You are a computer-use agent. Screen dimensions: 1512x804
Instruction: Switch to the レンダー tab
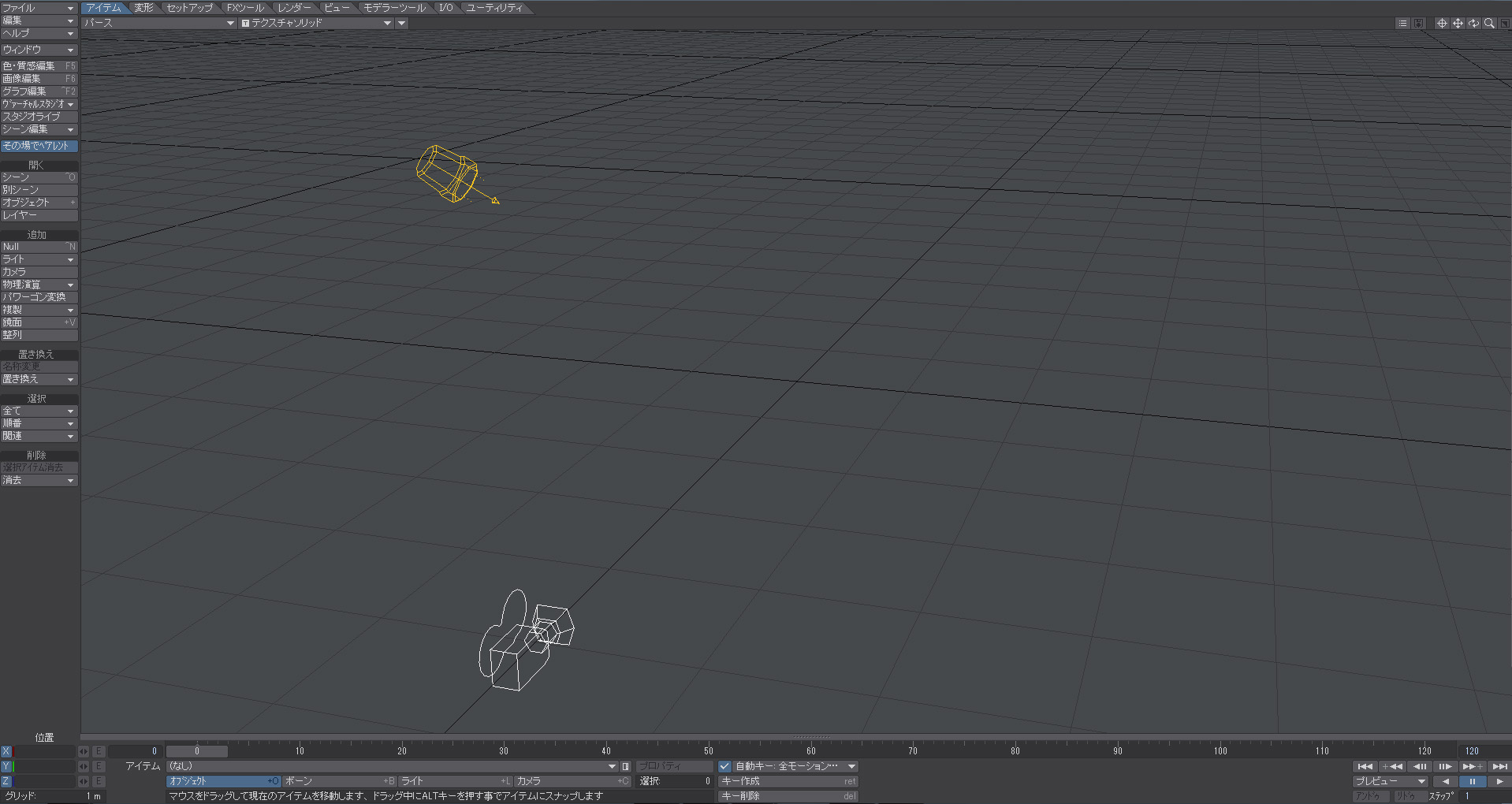pyautogui.click(x=293, y=8)
